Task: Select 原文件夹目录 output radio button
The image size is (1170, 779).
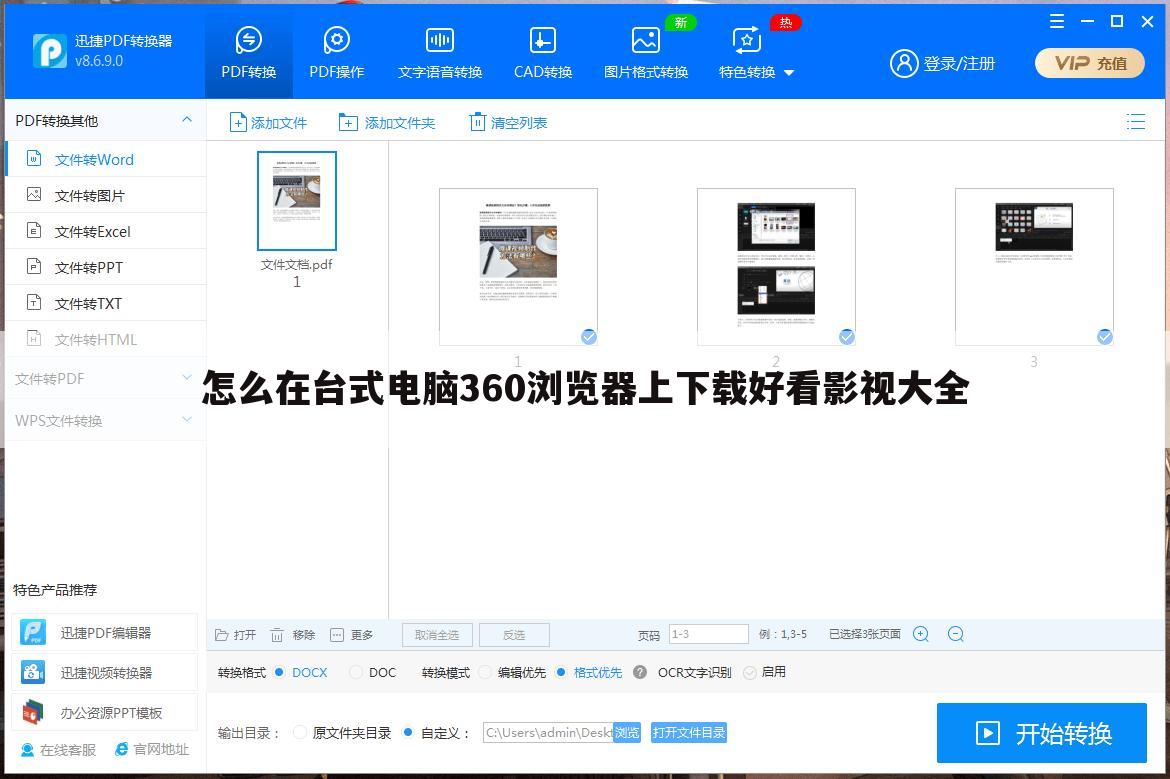Action: pyautogui.click(x=300, y=733)
